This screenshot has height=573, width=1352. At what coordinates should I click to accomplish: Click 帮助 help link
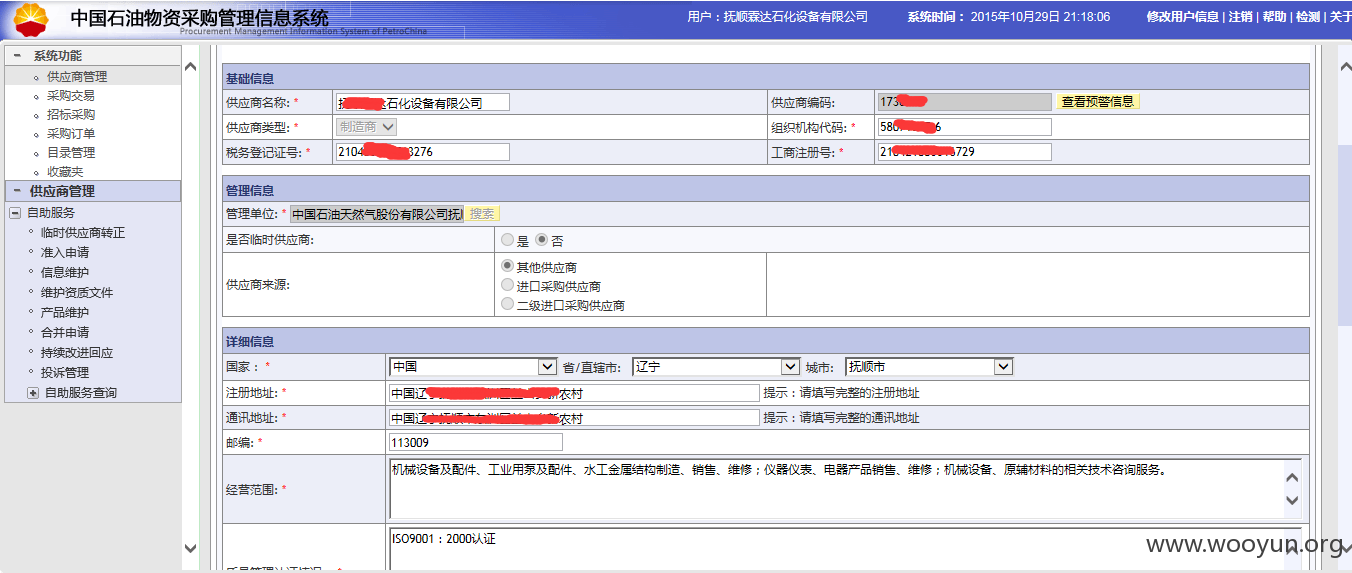tap(1274, 17)
